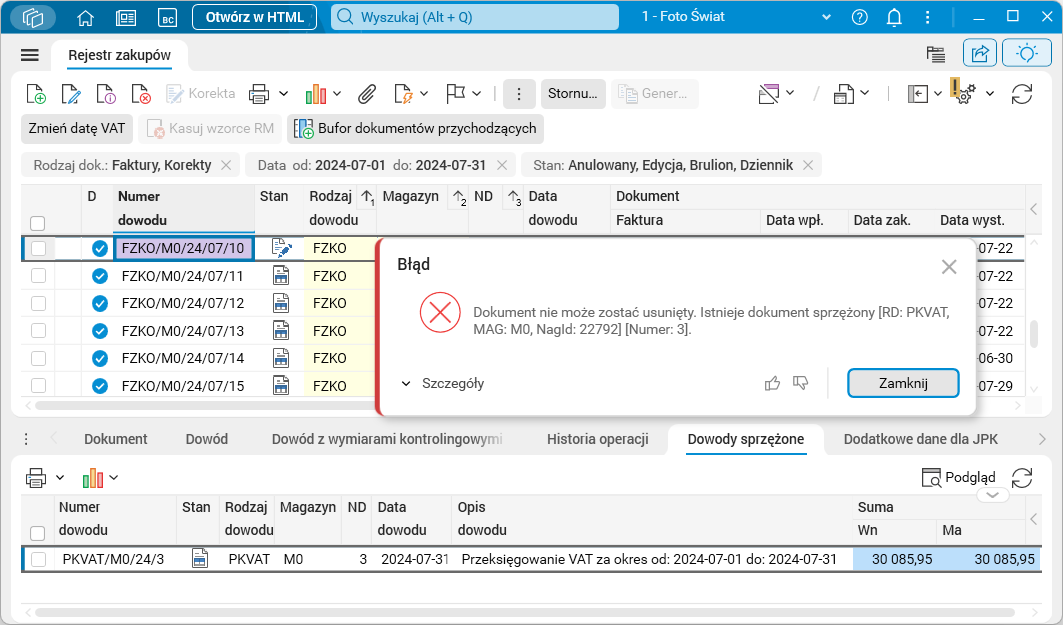Screen dimensions: 1063x625
Task: Toggle select-all checkbox in lower table header
Action: point(38,533)
